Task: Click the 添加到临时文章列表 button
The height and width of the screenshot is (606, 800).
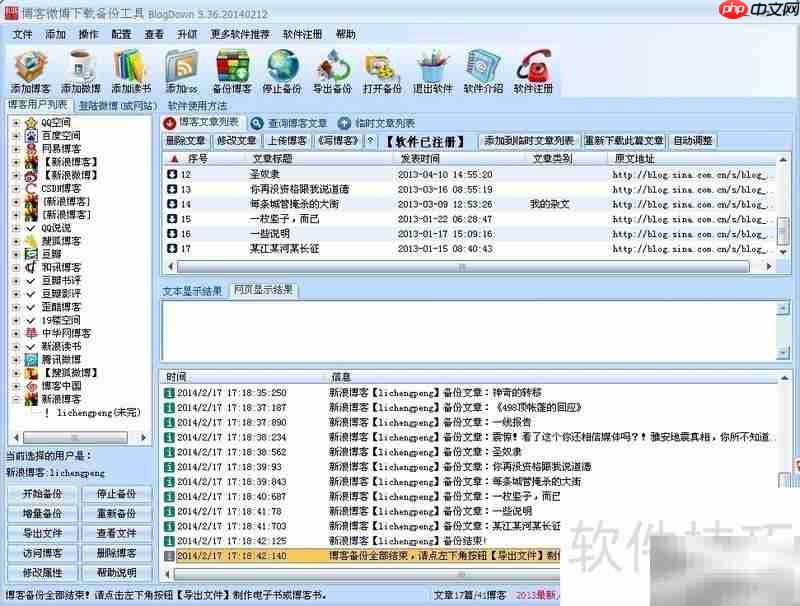Action: click(x=529, y=140)
